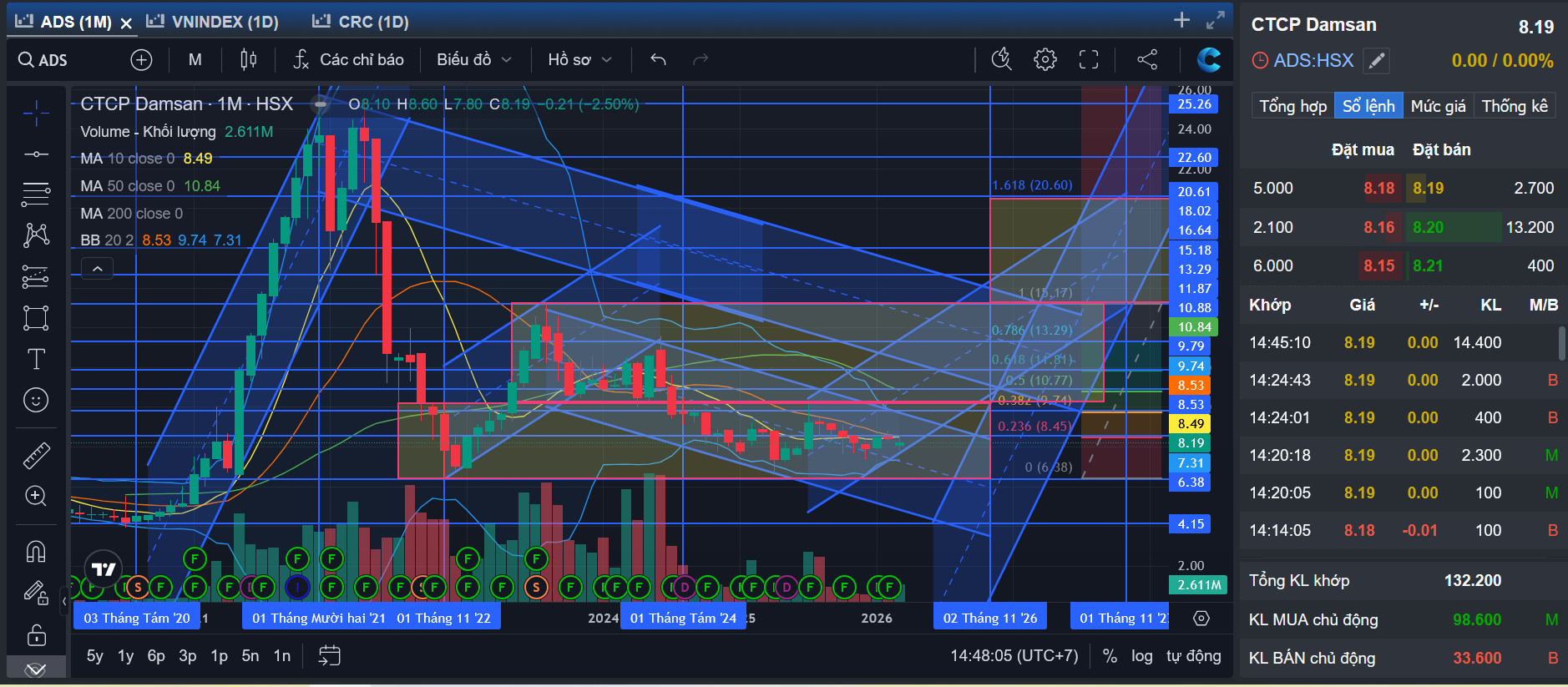This screenshot has height=687, width=1568.
Task: Add a new chart tab with plus icon
Action: 1181,20
